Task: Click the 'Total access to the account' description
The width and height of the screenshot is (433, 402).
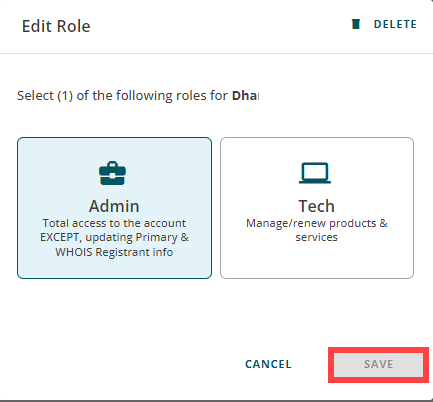Action: [114, 237]
